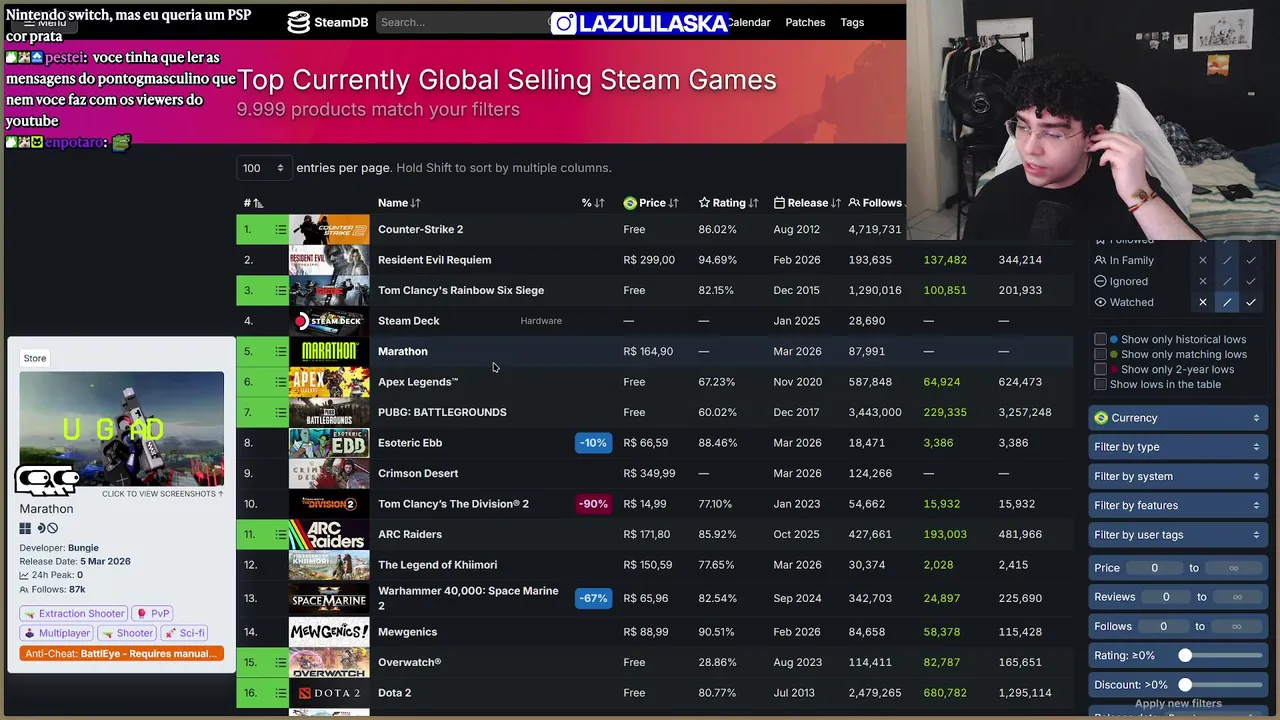Open the PvP tag

[153, 614]
